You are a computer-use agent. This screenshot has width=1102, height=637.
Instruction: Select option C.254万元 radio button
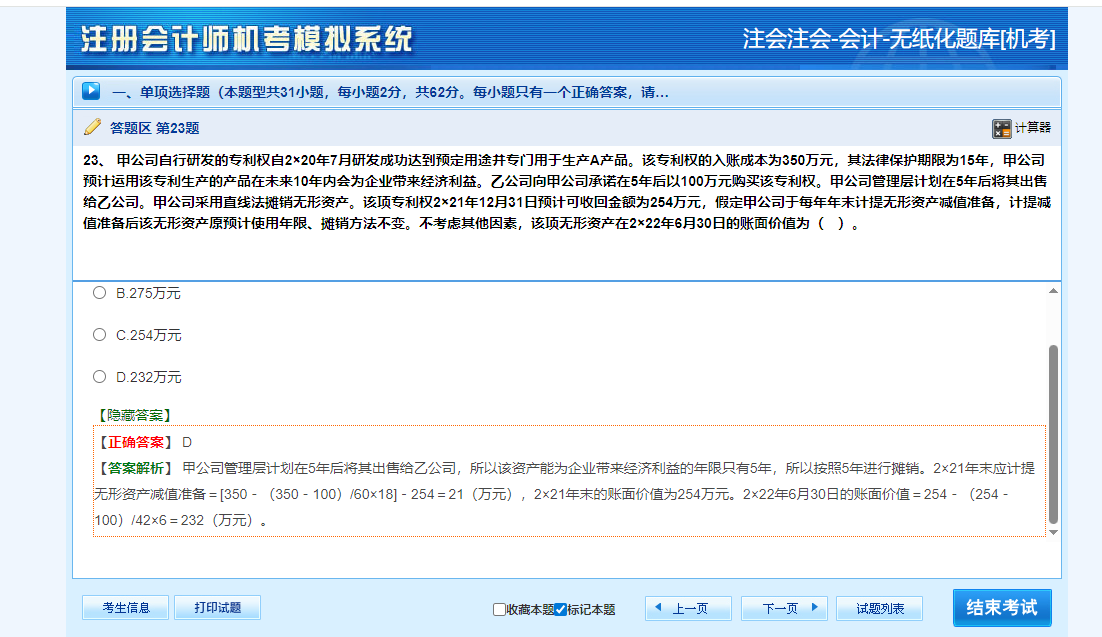pos(99,335)
